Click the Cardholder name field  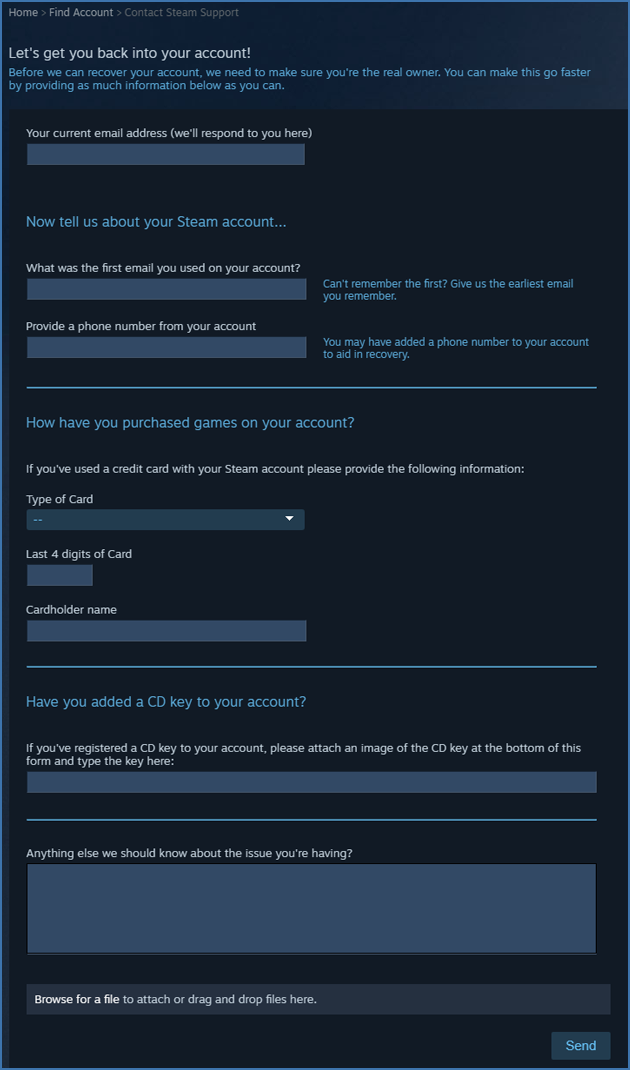pos(166,630)
